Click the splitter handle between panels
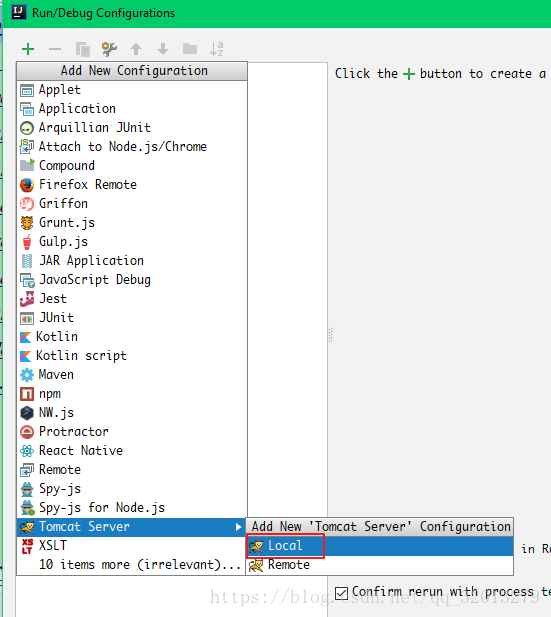This screenshot has height=617, width=551. click(x=331, y=335)
